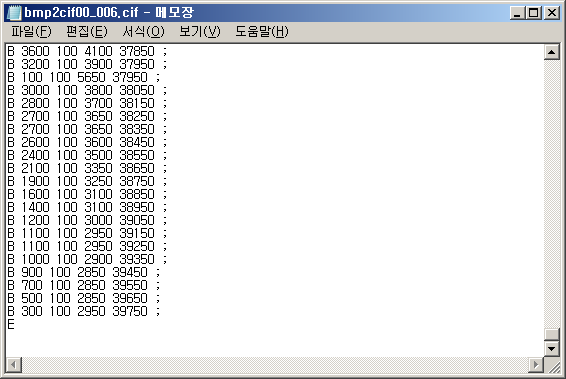Click line 'B 900 100 2850 39450 ;'

point(83,272)
